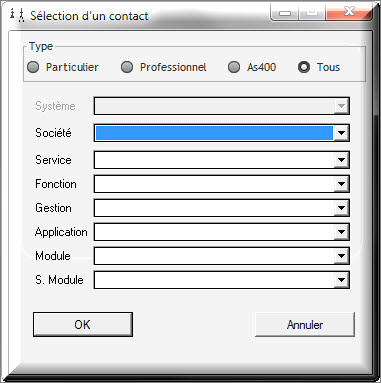Viewport: 381px width, 383px height.
Task: Expand the Module dropdown list
Action: tap(341, 256)
